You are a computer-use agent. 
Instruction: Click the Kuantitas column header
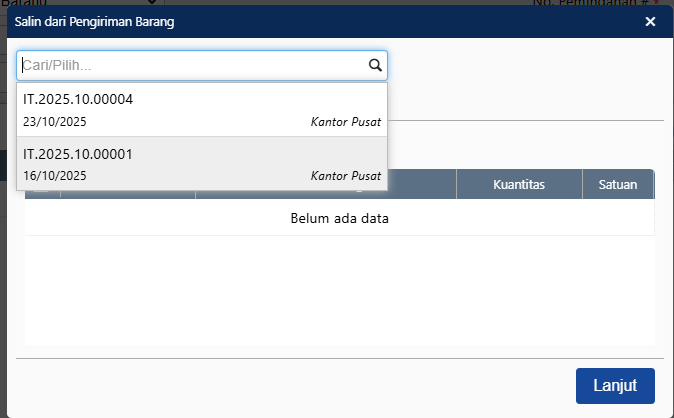click(519, 184)
